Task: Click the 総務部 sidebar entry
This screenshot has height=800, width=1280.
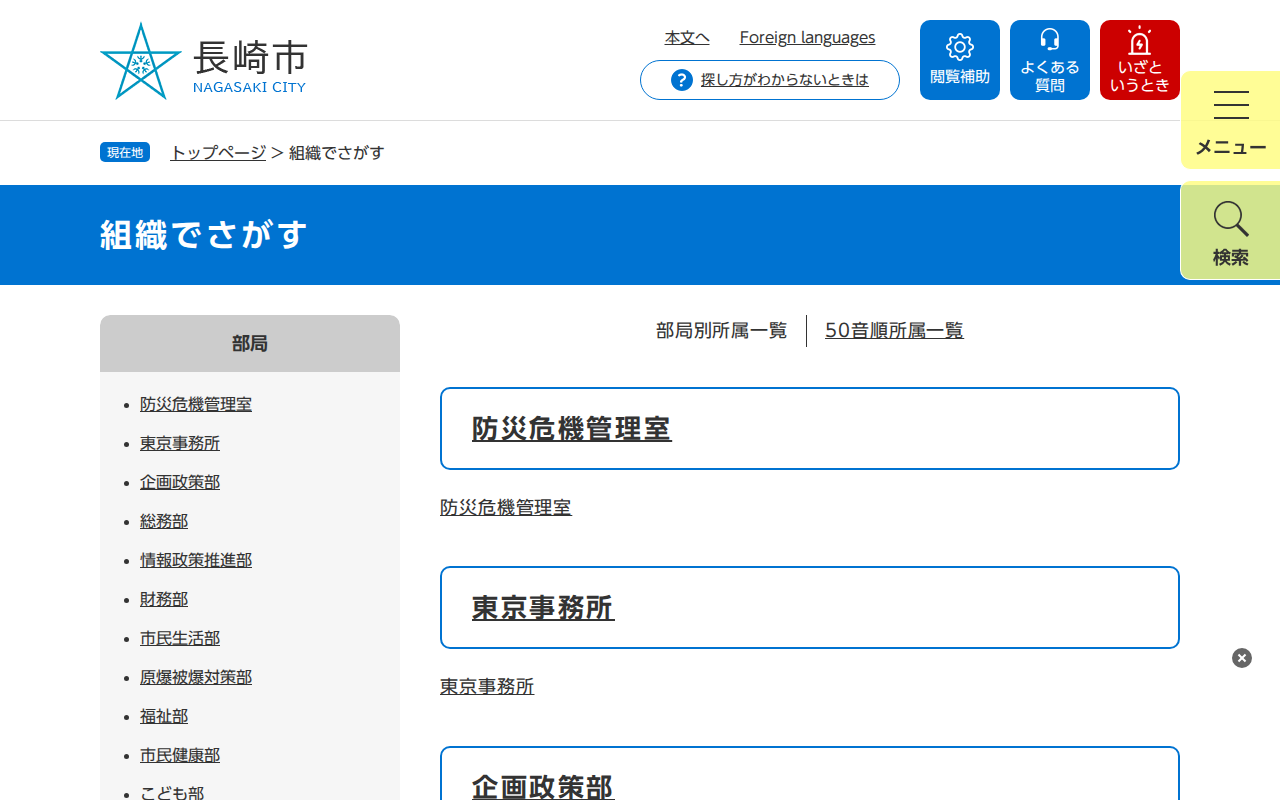Action: (x=164, y=521)
